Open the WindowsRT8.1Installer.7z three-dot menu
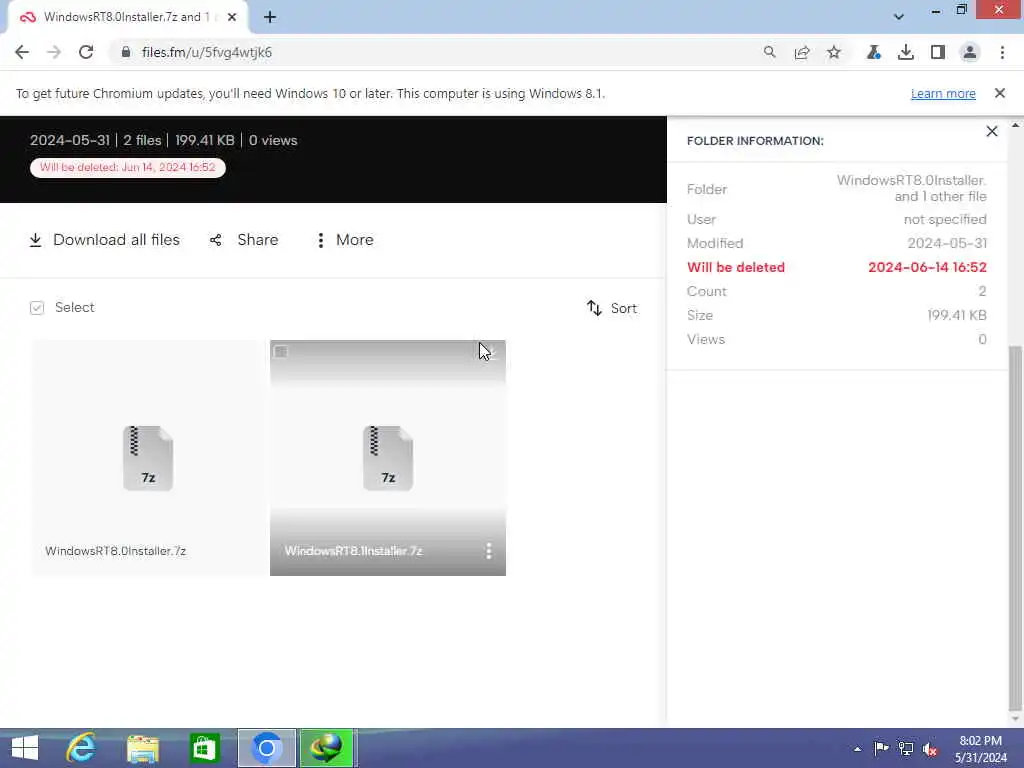The height and width of the screenshot is (768, 1024). click(488, 551)
